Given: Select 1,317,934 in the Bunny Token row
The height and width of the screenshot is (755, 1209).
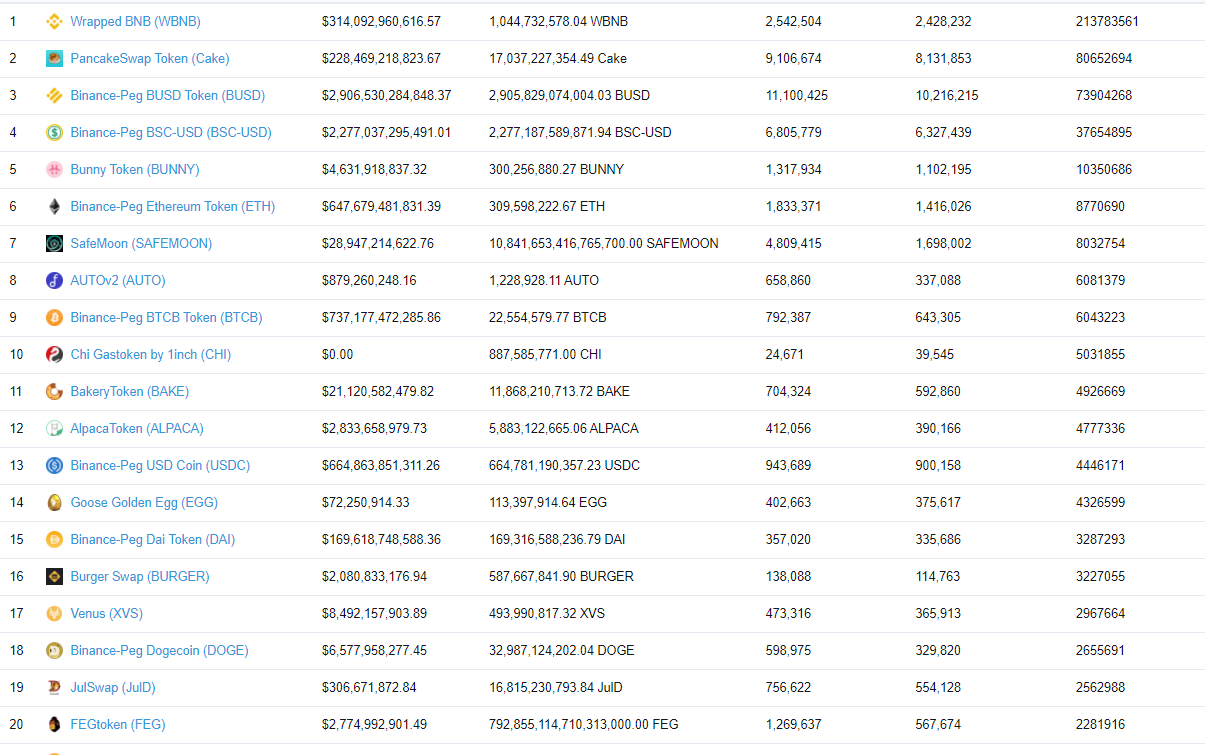Looking at the screenshot, I should (793, 169).
